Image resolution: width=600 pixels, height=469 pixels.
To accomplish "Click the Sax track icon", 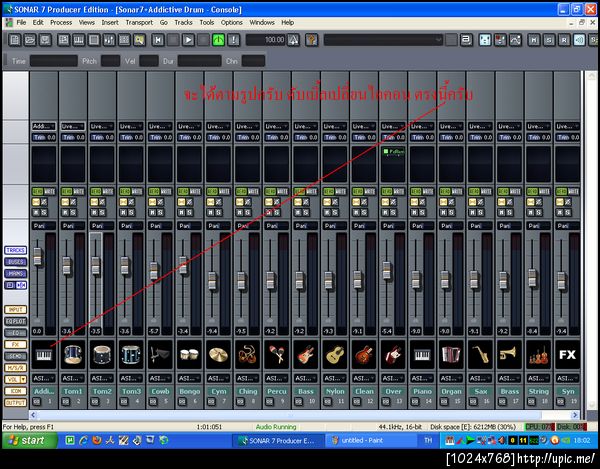I will [480, 354].
